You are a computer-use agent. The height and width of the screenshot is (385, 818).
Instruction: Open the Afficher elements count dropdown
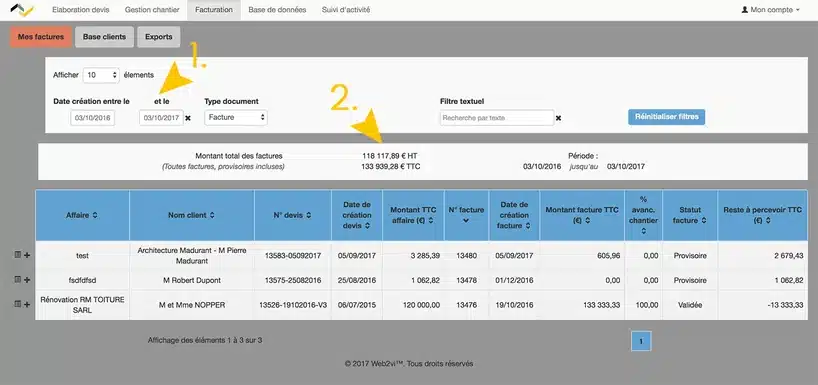pos(101,75)
